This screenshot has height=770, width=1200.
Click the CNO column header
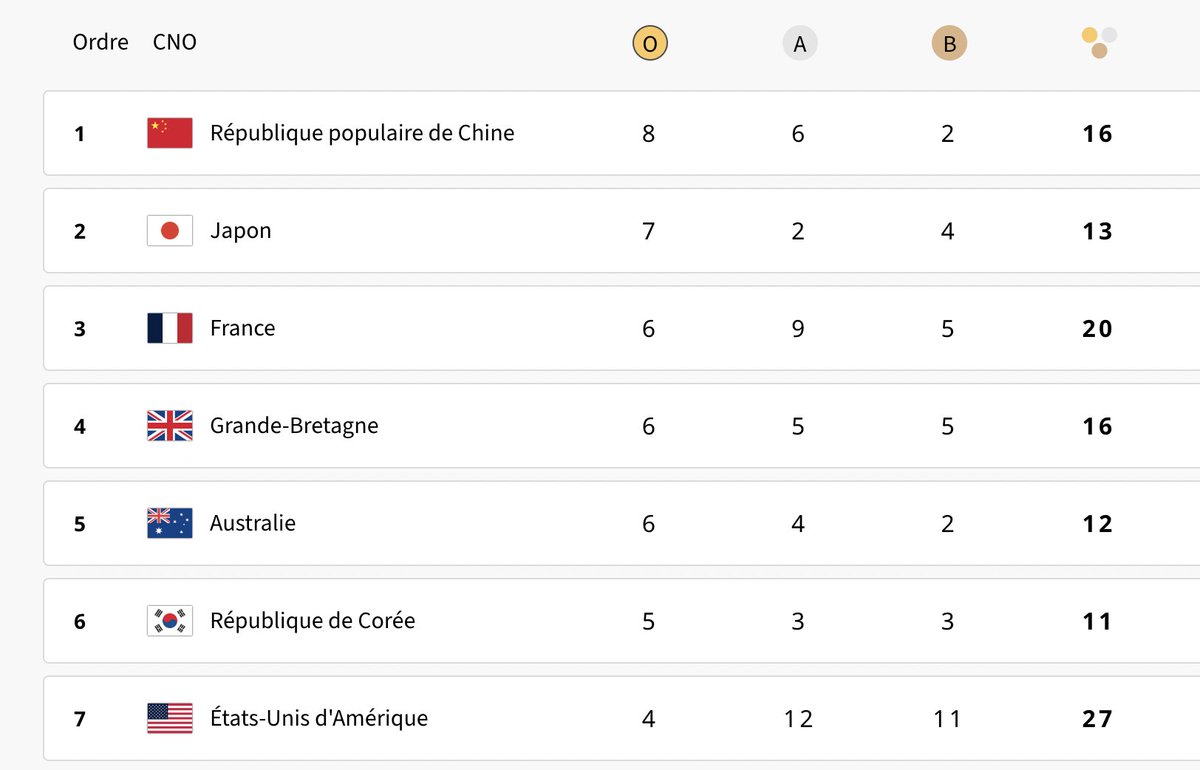click(x=175, y=43)
